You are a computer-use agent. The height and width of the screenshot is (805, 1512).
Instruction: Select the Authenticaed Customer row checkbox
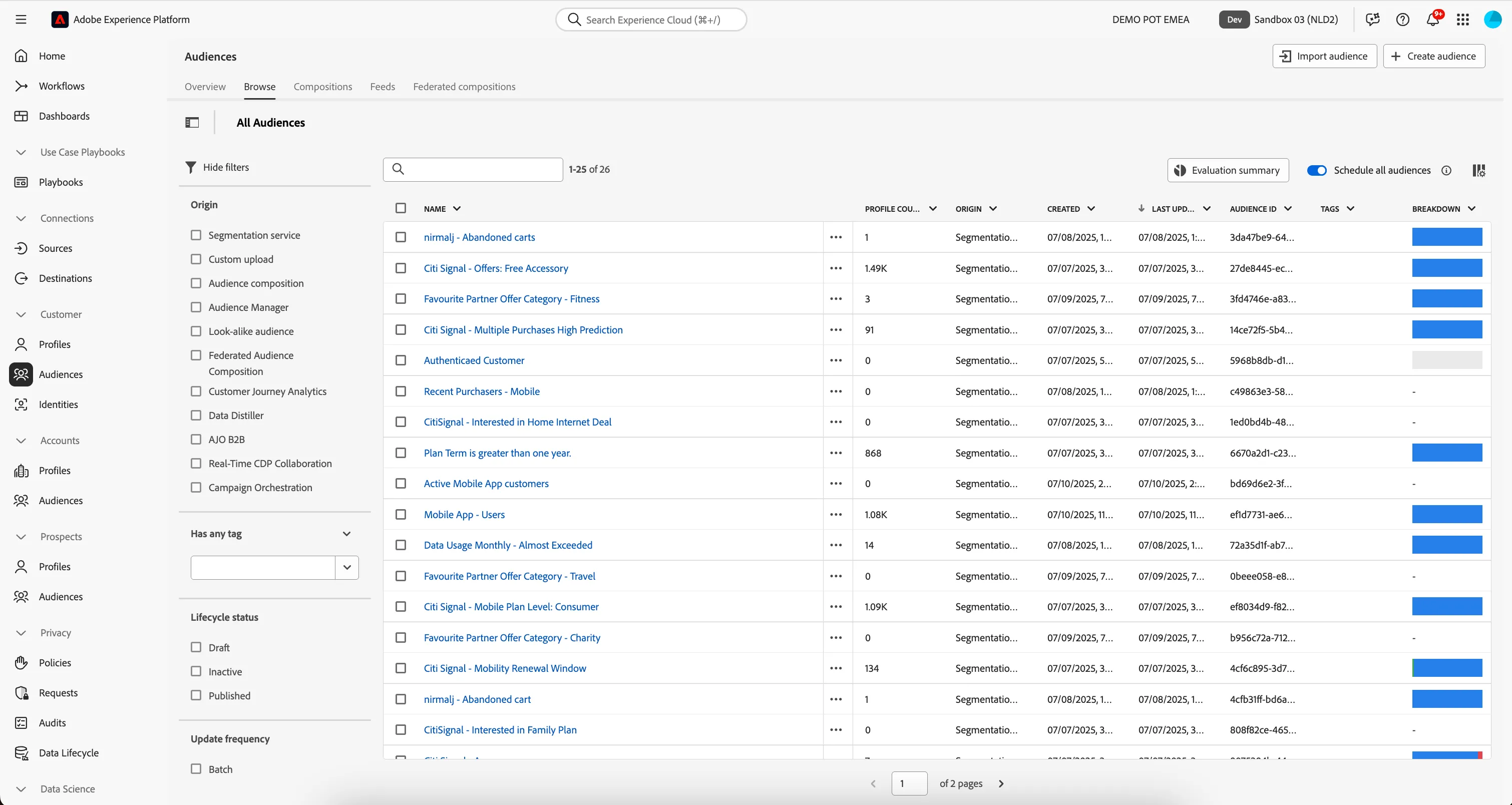coord(401,360)
